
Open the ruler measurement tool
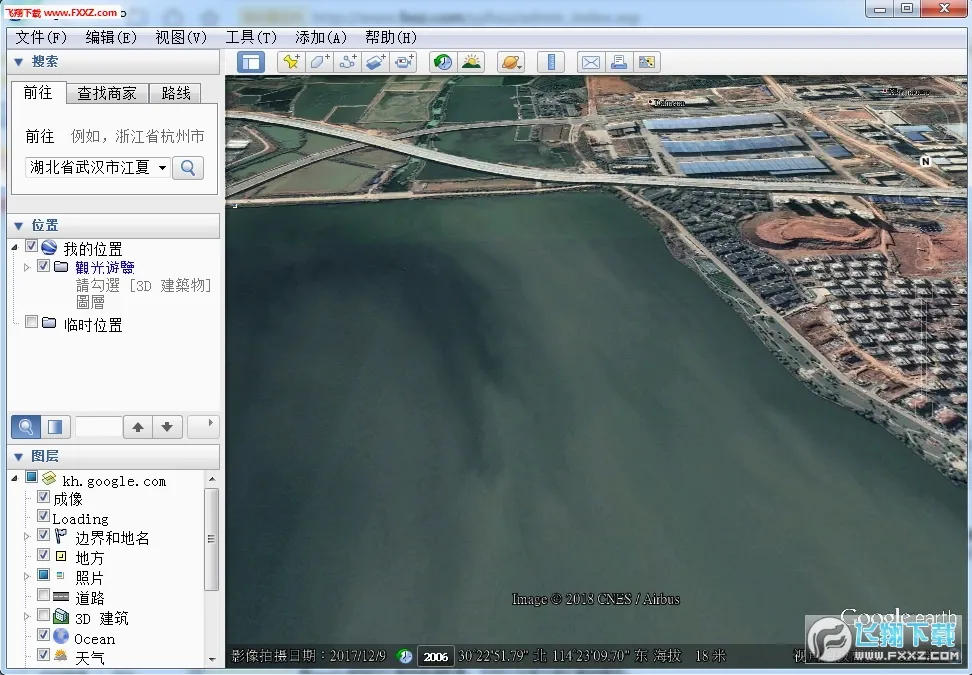pyautogui.click(x=550, y=62)
